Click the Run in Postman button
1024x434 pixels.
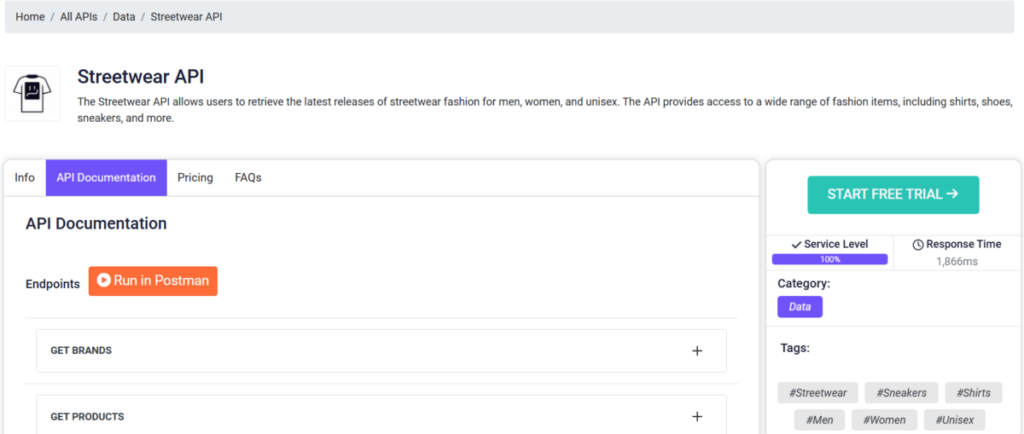[x=153, y=281]
